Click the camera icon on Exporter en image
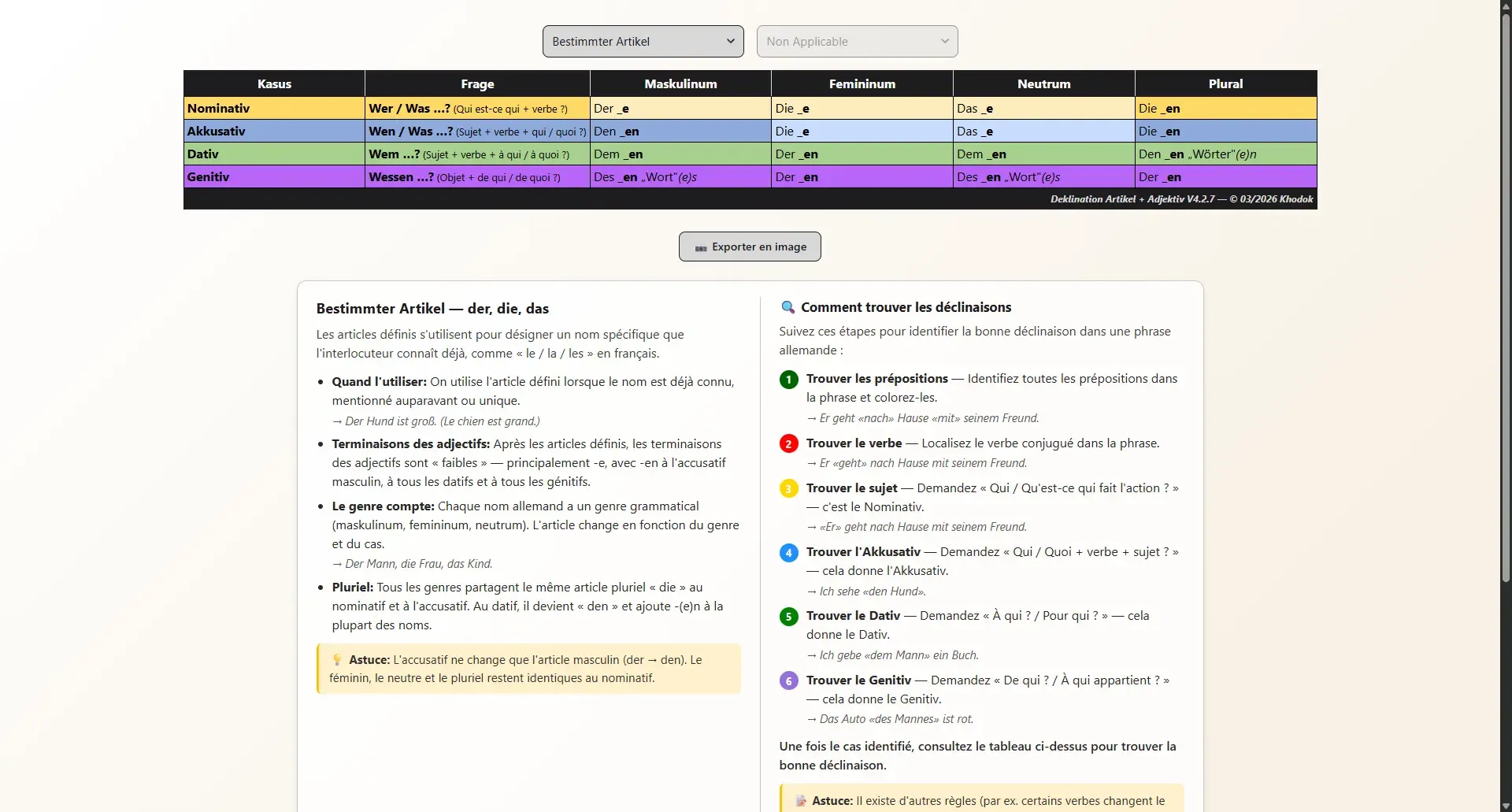1512x812 pixels. (x=700, y=247)
